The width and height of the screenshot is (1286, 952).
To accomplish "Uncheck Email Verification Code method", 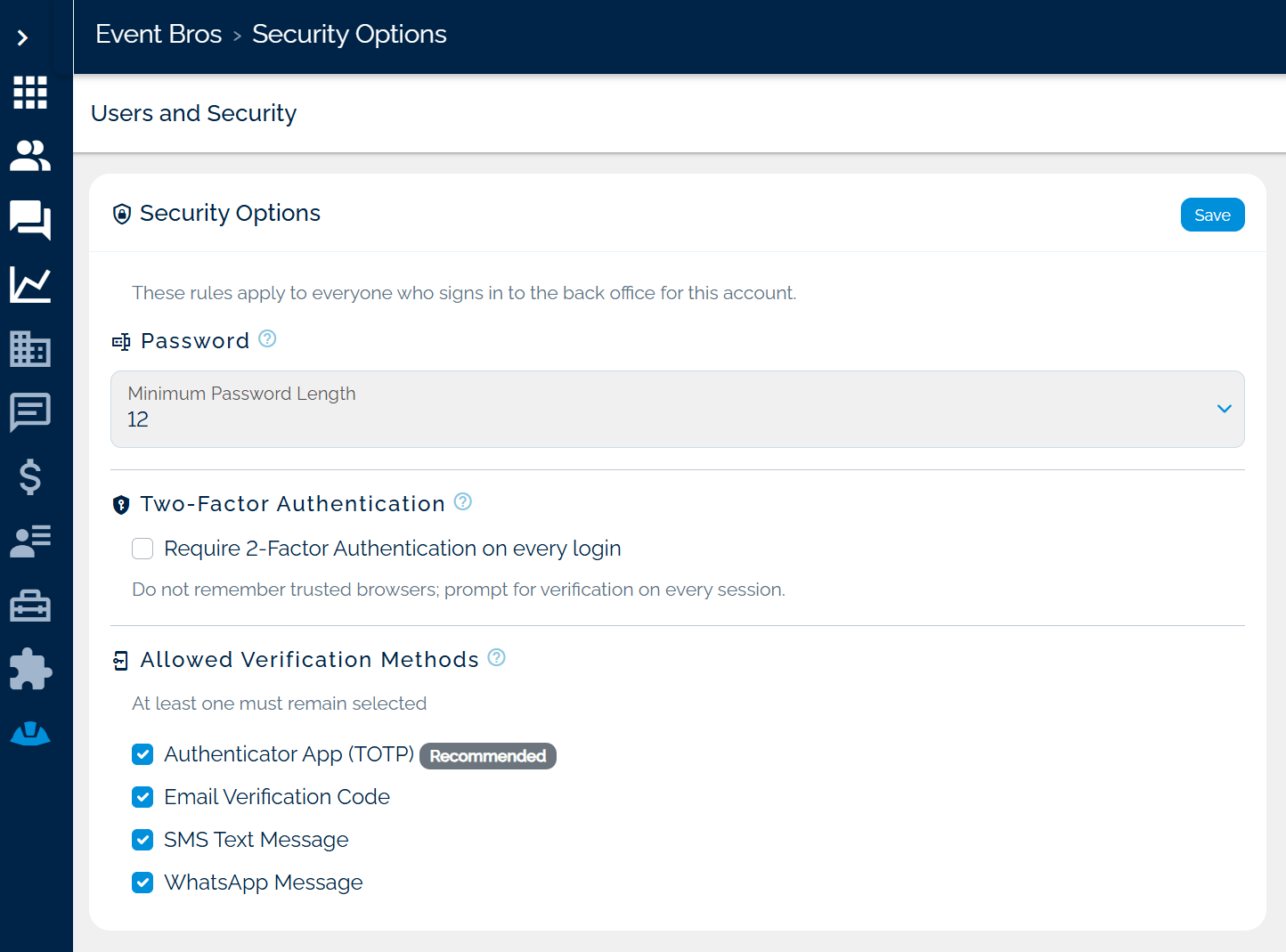I will click(x=142, y=797).
